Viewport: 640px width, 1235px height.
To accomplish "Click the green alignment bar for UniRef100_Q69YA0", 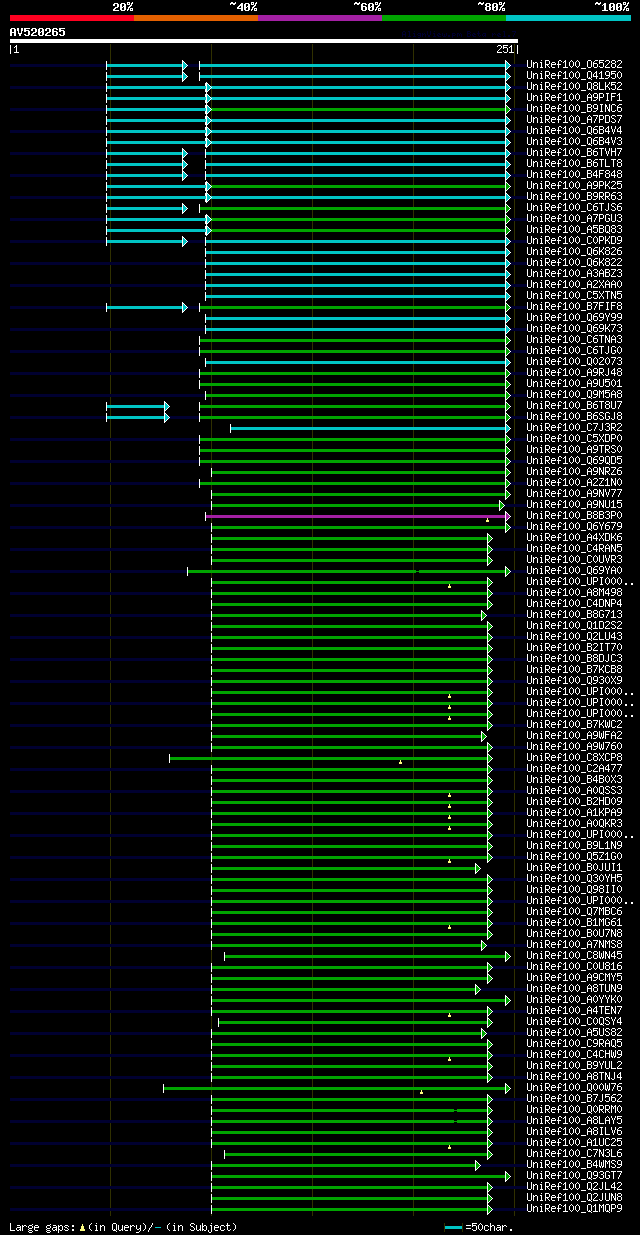I will [349, 571].
